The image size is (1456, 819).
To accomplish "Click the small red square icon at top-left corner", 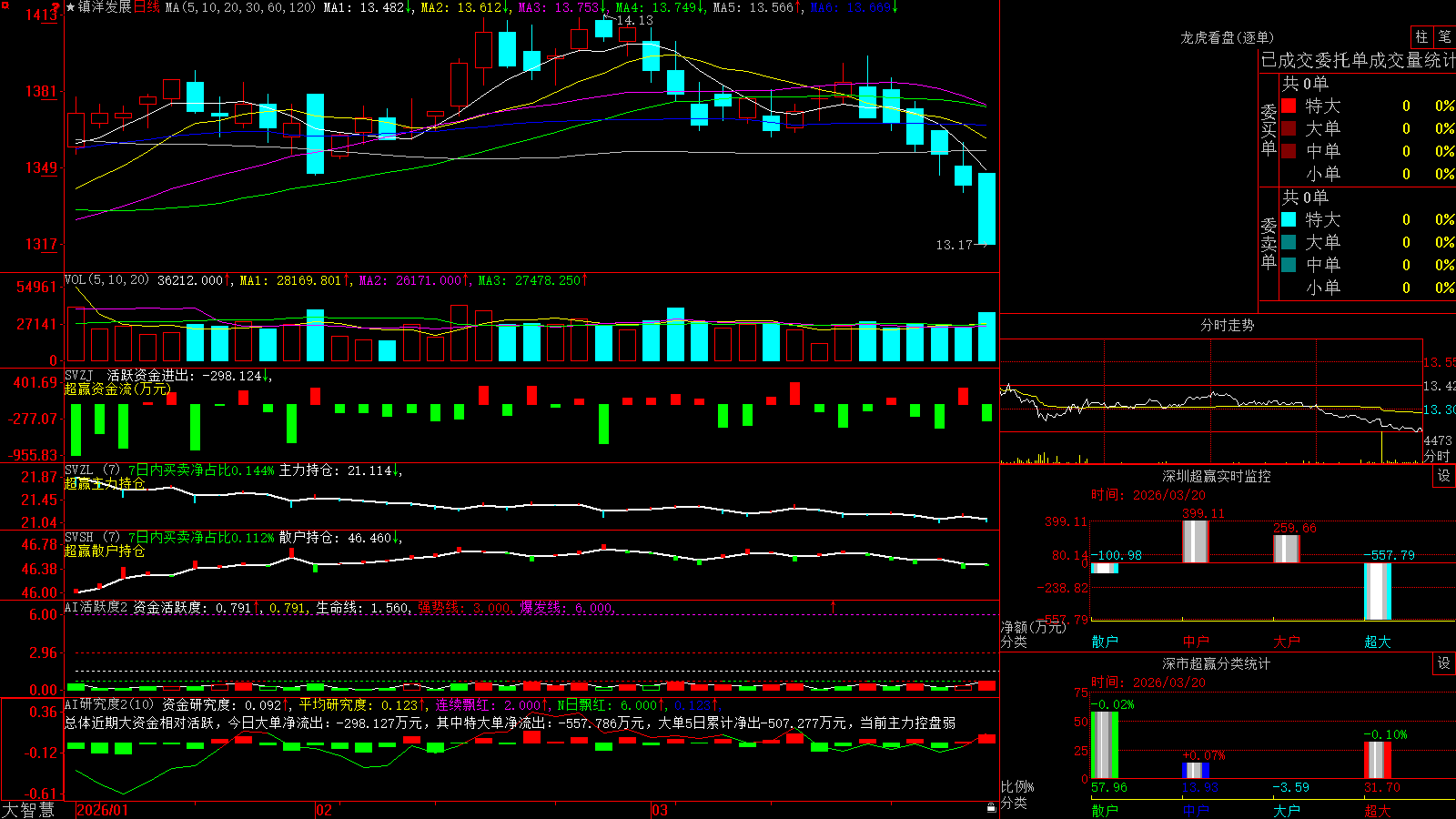I will pos(5,5).
